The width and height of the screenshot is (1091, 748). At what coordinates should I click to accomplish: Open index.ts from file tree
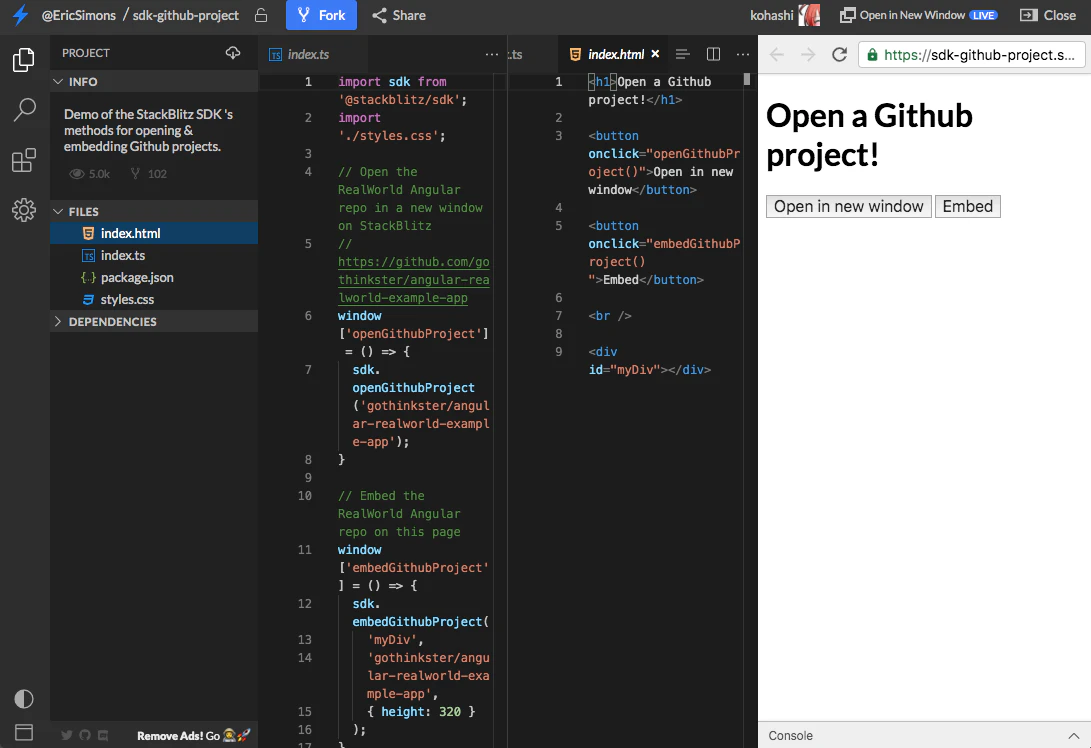pos(154,255)
